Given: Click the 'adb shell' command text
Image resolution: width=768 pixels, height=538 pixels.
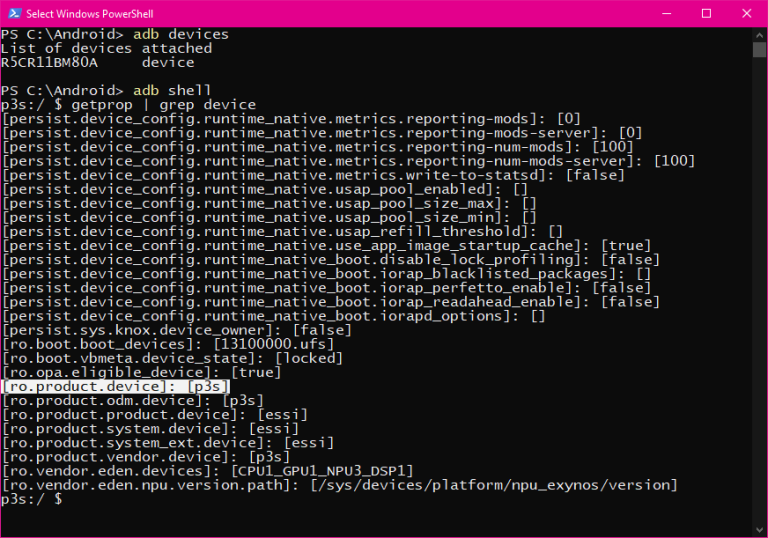Looking at the screenshot, I should coord(172,91).
